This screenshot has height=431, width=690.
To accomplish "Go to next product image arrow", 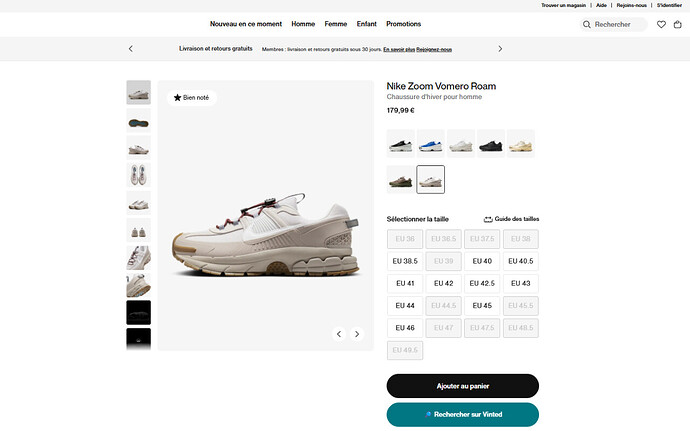I will (357, 334).
